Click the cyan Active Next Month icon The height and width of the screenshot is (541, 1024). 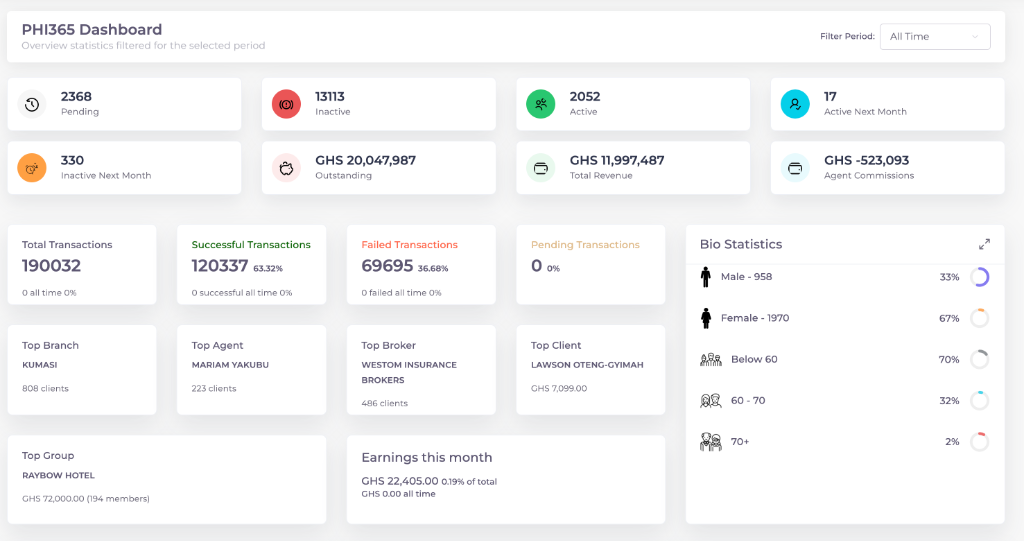pos(795,105)
